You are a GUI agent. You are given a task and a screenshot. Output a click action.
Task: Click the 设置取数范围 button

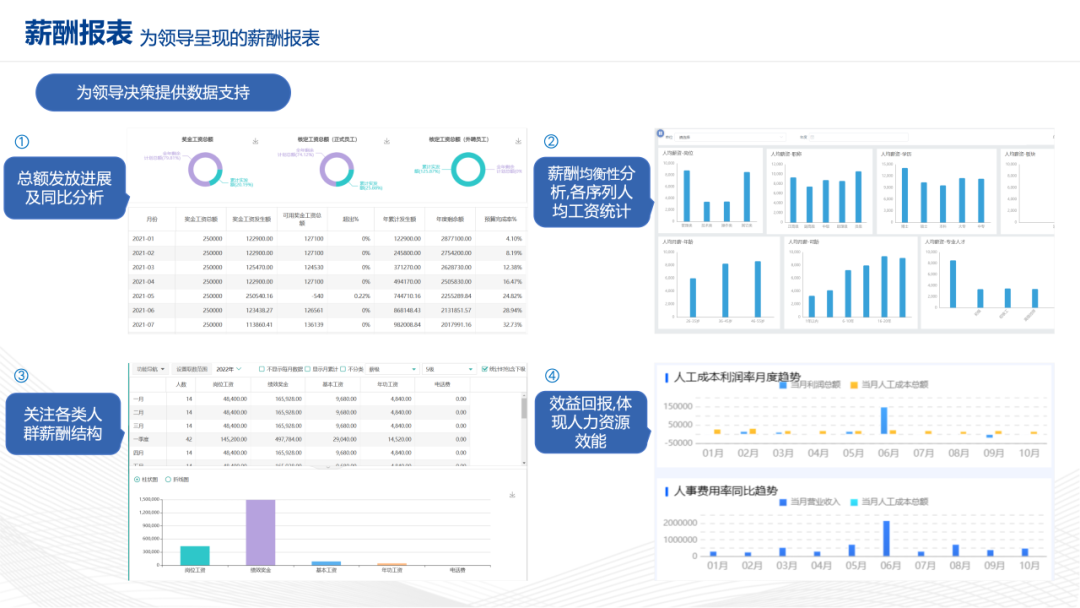point(191,369)
